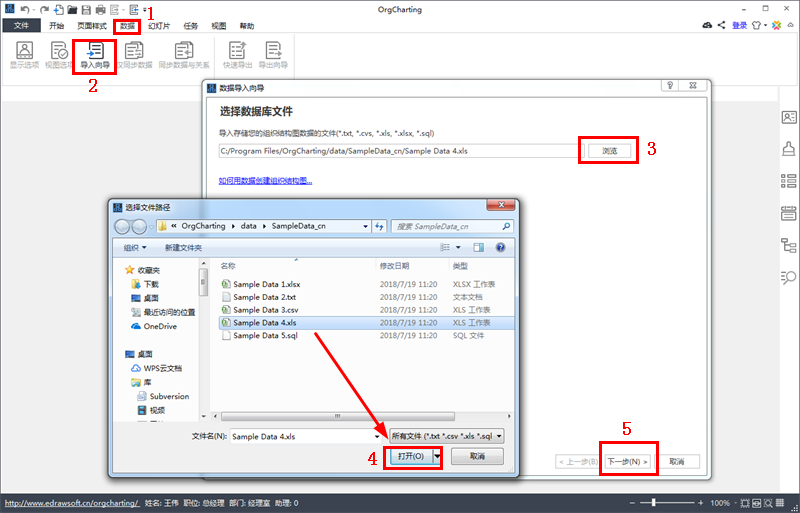
Task: Click the save icon in quick access toolbar
Action: pyautogui.click(x=86, y=10)
